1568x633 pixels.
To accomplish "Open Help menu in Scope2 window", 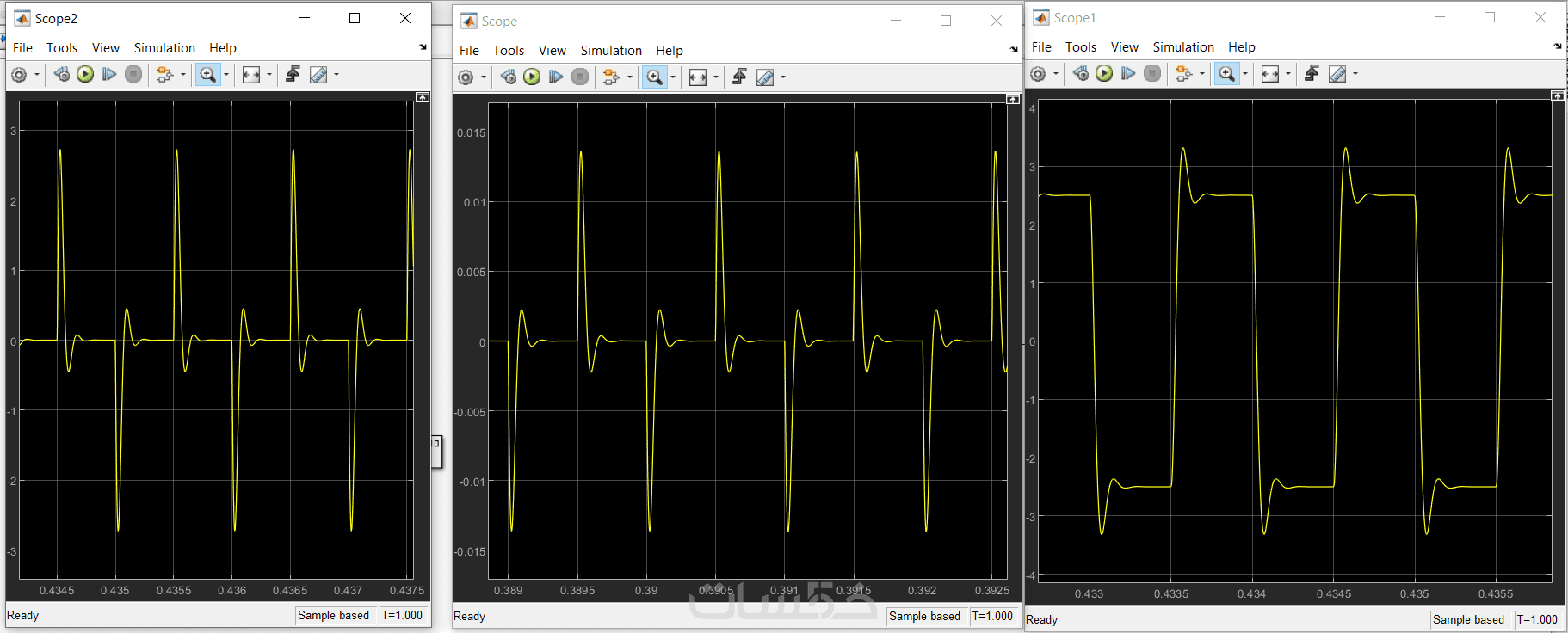I will coord(222,48).
